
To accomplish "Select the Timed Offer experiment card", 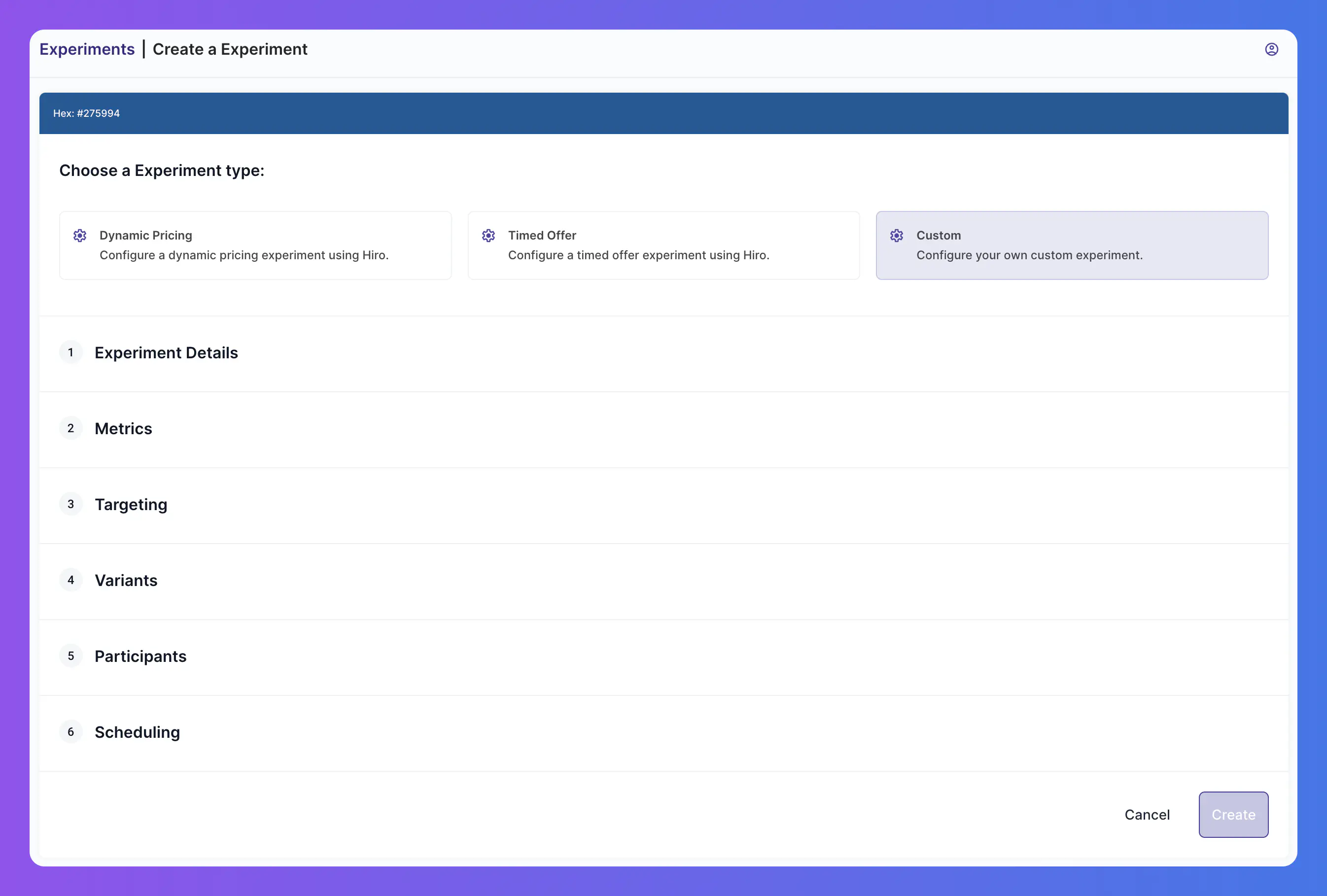I will [x=663, y=245].
